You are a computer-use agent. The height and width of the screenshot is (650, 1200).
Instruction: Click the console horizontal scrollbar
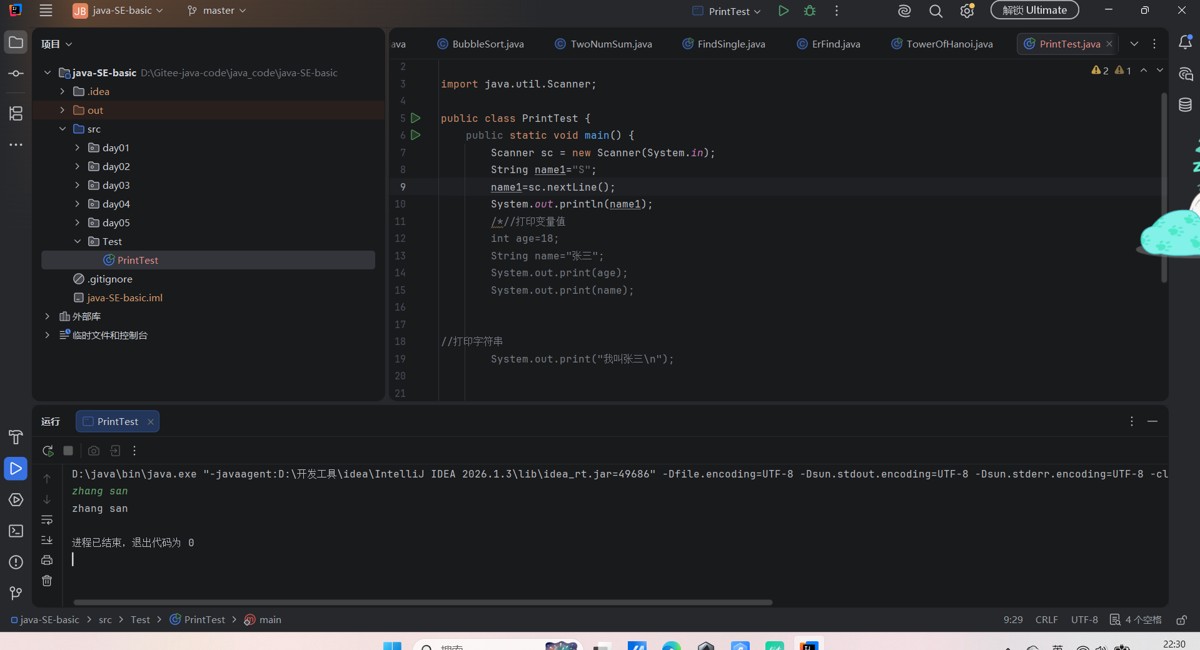click(422, 602)
